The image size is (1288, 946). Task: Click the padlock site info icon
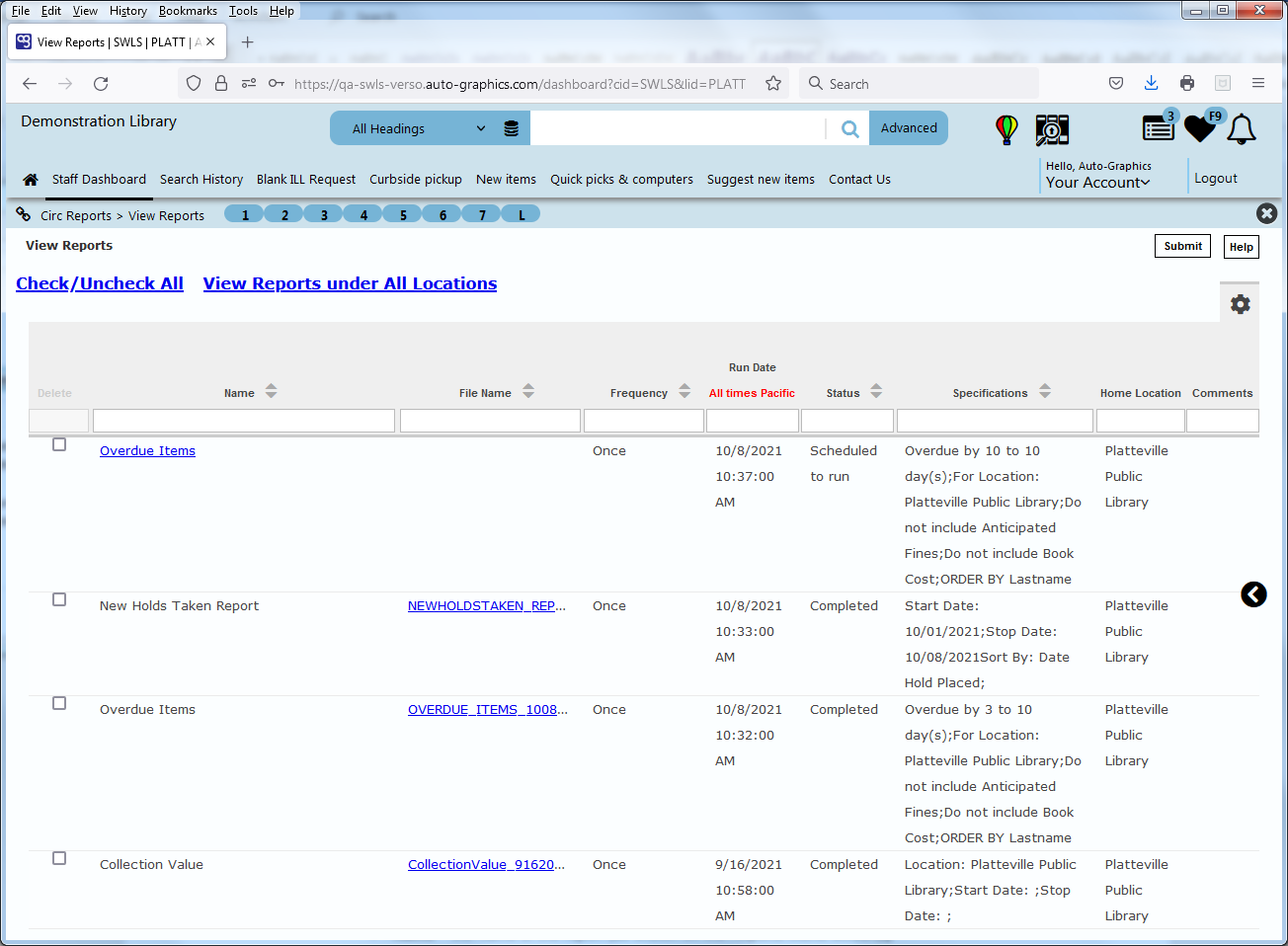point(221,84)
